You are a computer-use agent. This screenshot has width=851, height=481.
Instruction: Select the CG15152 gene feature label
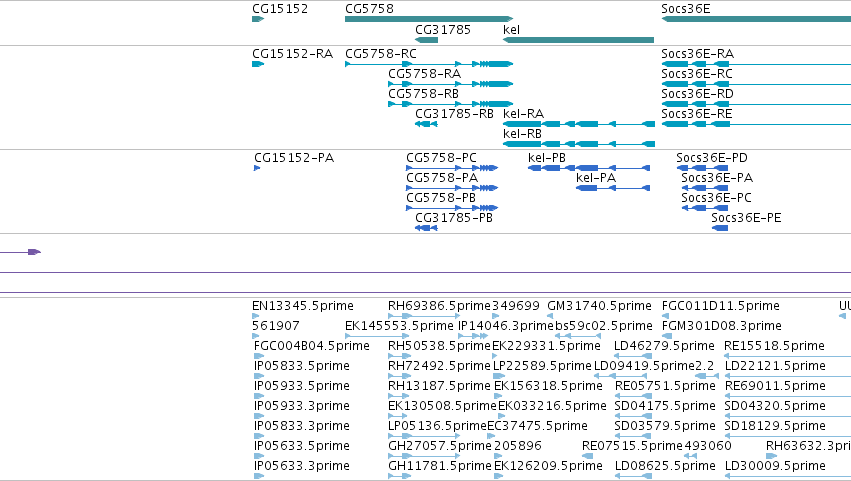(280, 9)
